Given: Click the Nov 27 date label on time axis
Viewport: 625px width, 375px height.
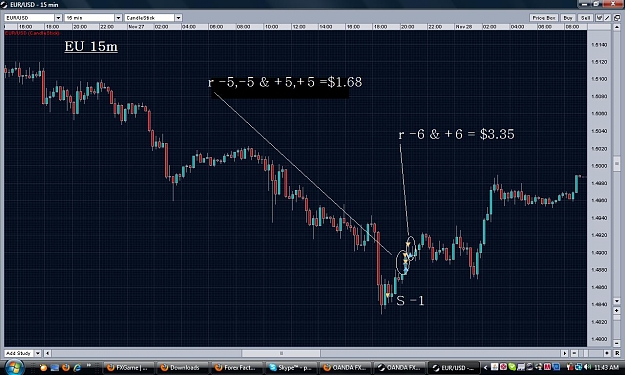Looking at the screenshot, I should click(x=136, y=27).
